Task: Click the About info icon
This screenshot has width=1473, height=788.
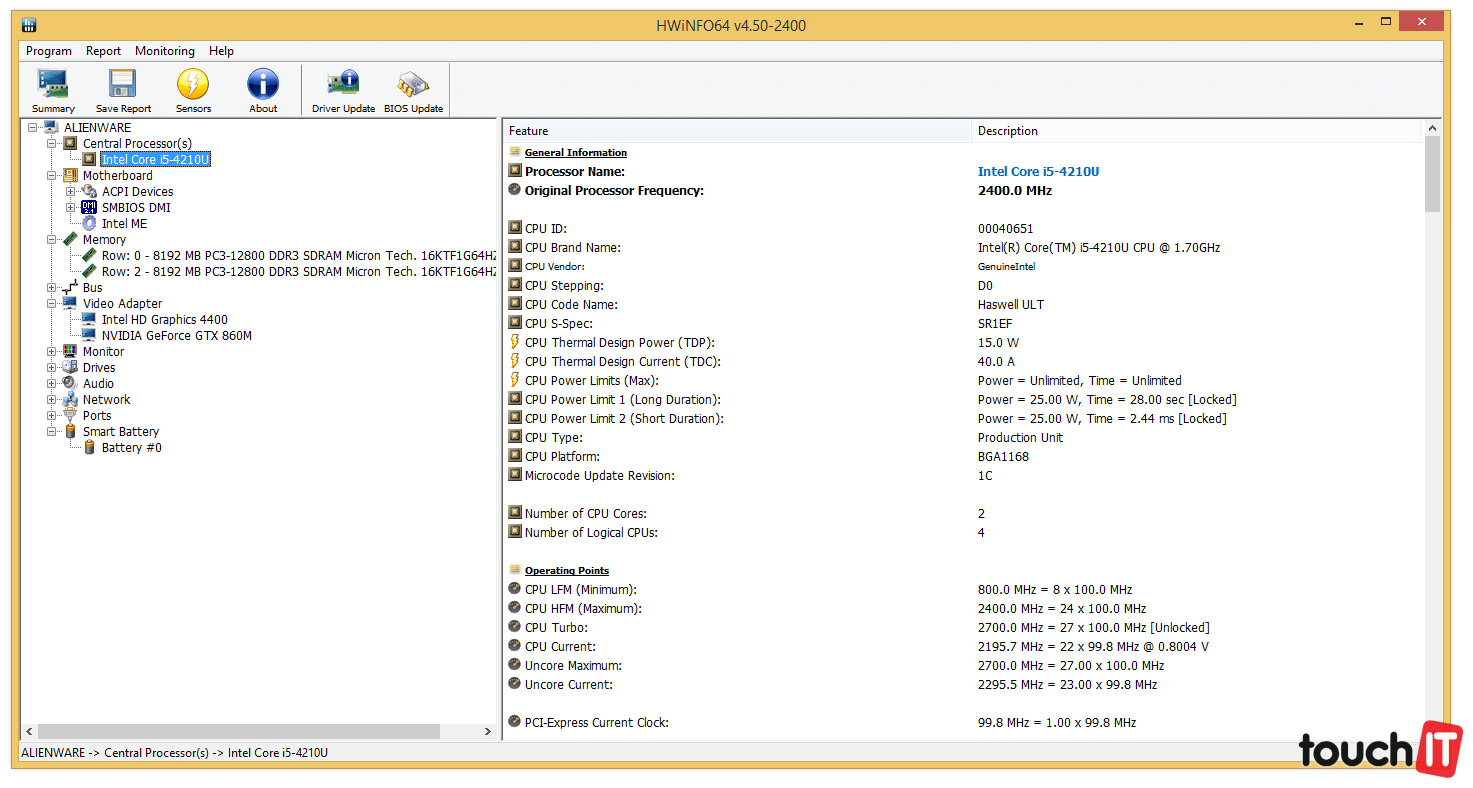Action: click(263, 84)
